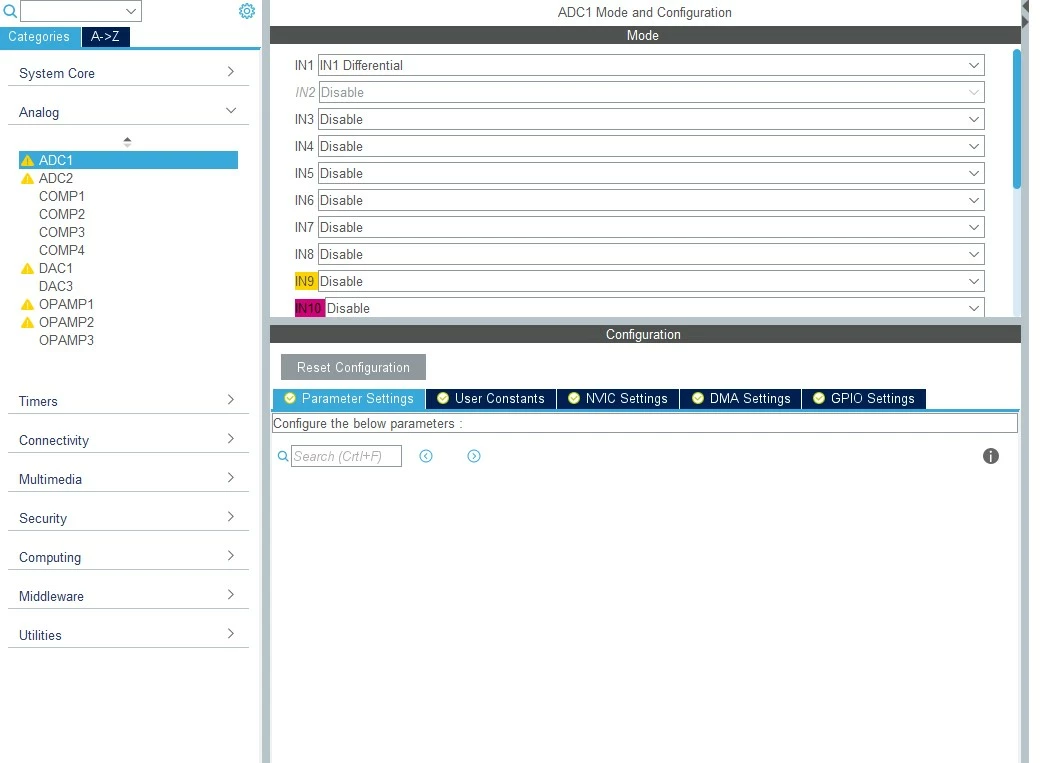The width and height of the screenshot is (1049, 763).
Task: Click the parameter Search (Ctrl+F) field
Action: click(346, 456)
